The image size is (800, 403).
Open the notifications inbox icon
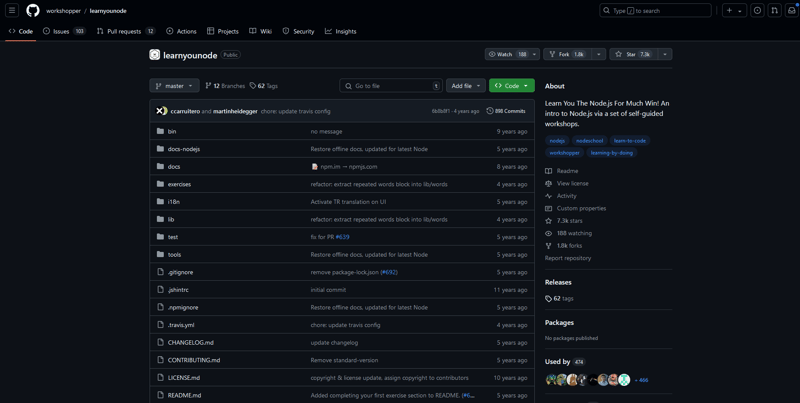tap(791, 11)
